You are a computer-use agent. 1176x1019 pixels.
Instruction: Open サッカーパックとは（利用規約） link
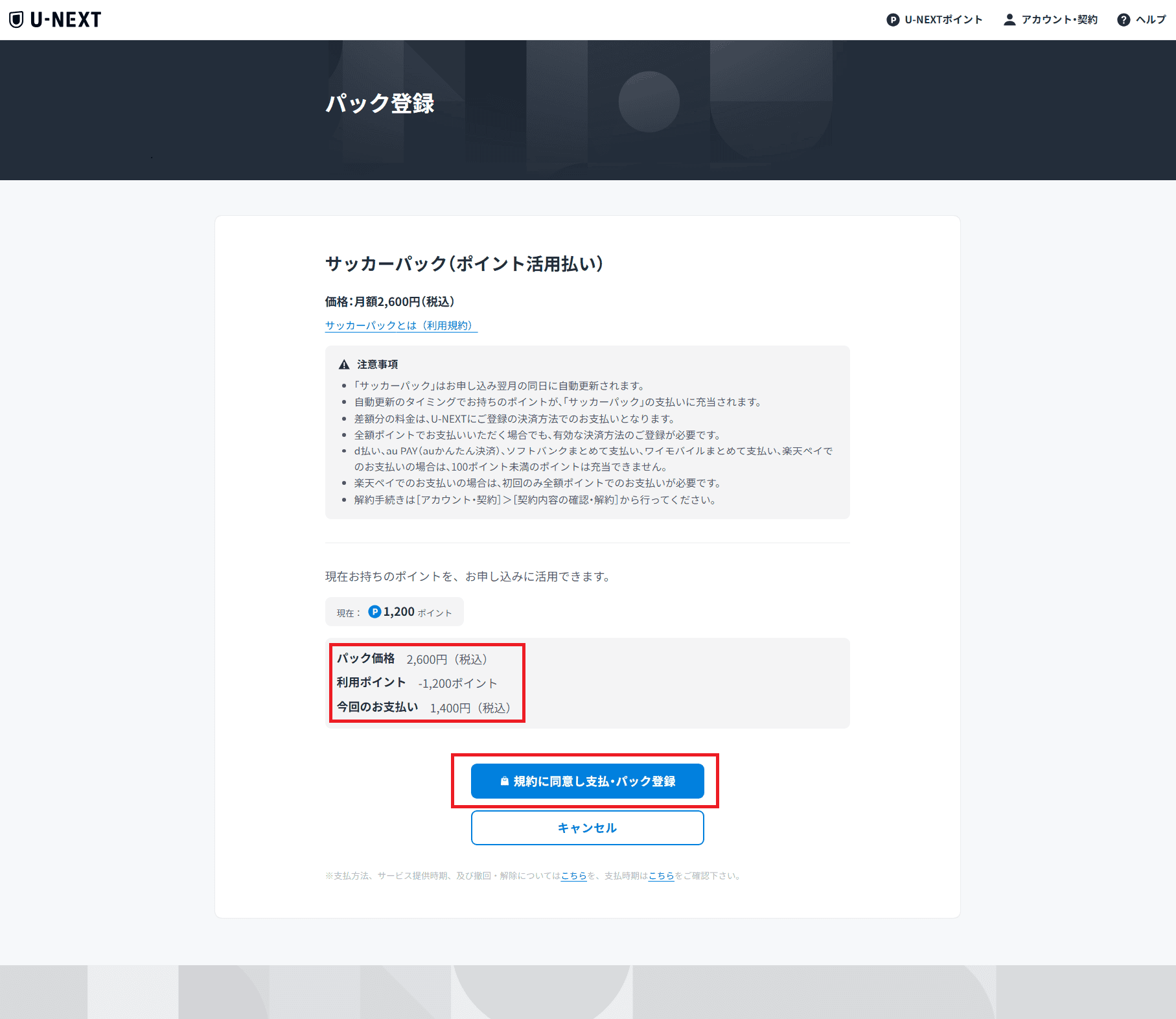point(400,325)
